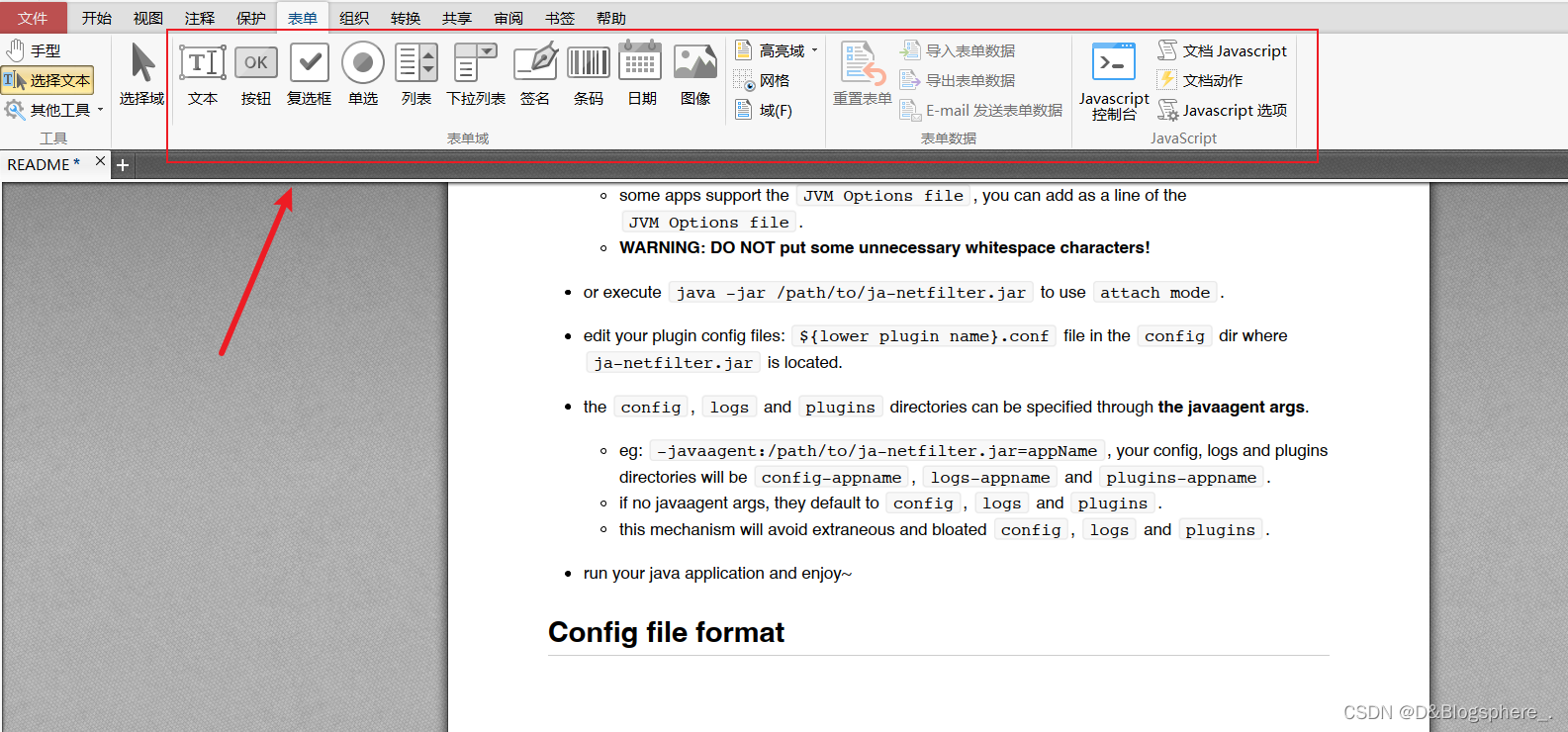The width and height of the screenshot is (1568, 732).
Task: Click 导出表单数据 export form data
Action: point(958,80)
